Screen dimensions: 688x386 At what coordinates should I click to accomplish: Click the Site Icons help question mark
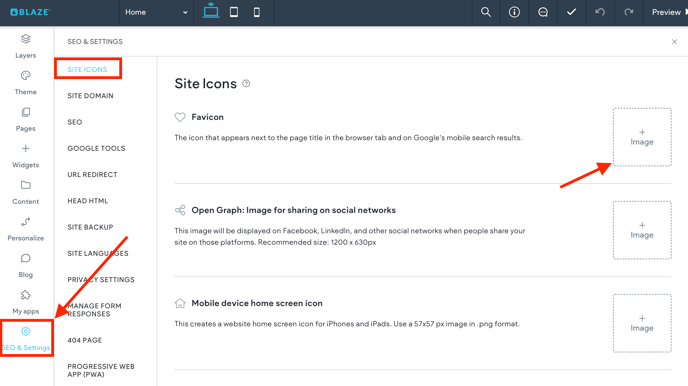(x=246, y=83)
